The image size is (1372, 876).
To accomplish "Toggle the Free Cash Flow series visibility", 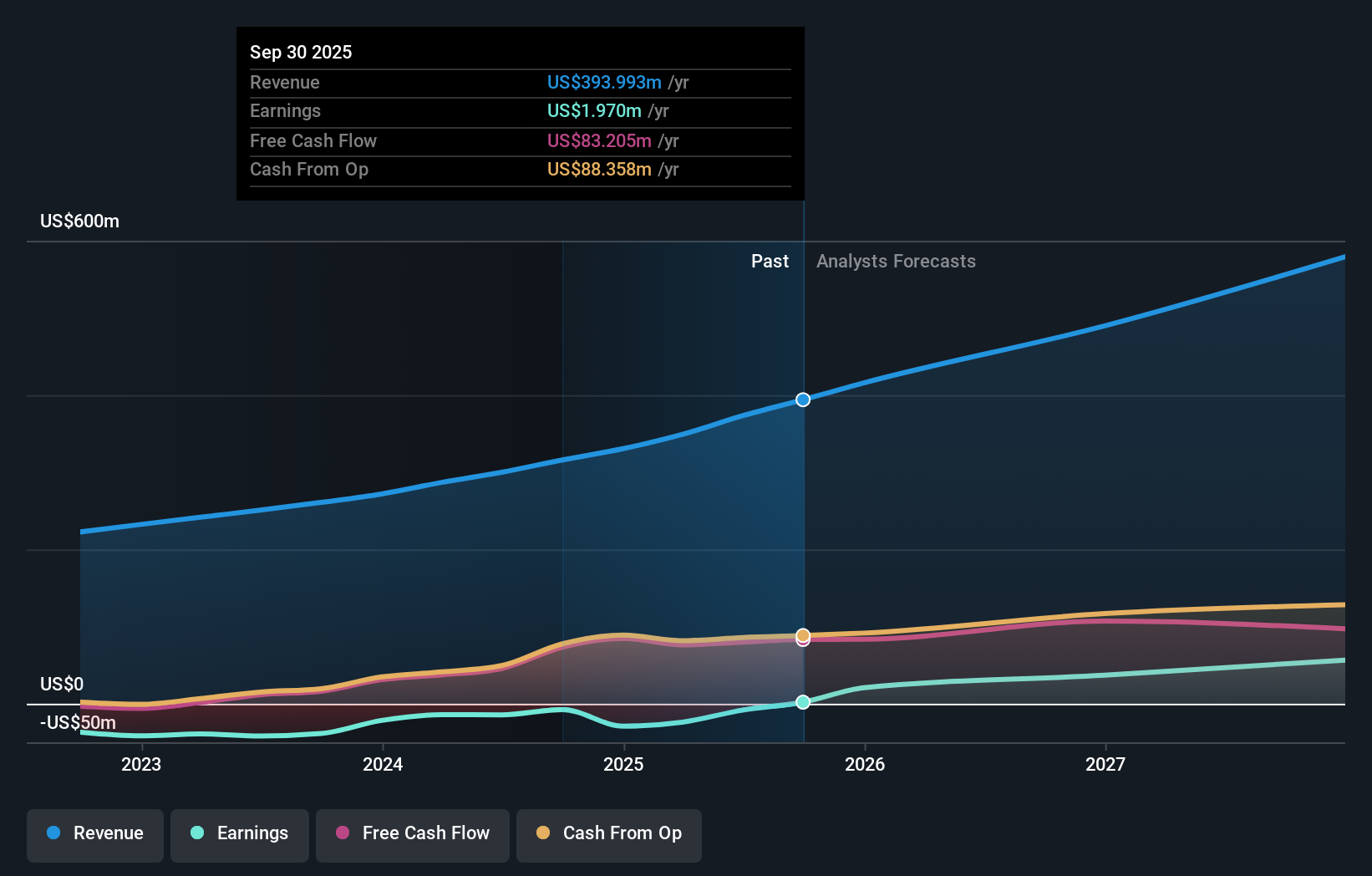I will 412,834.
